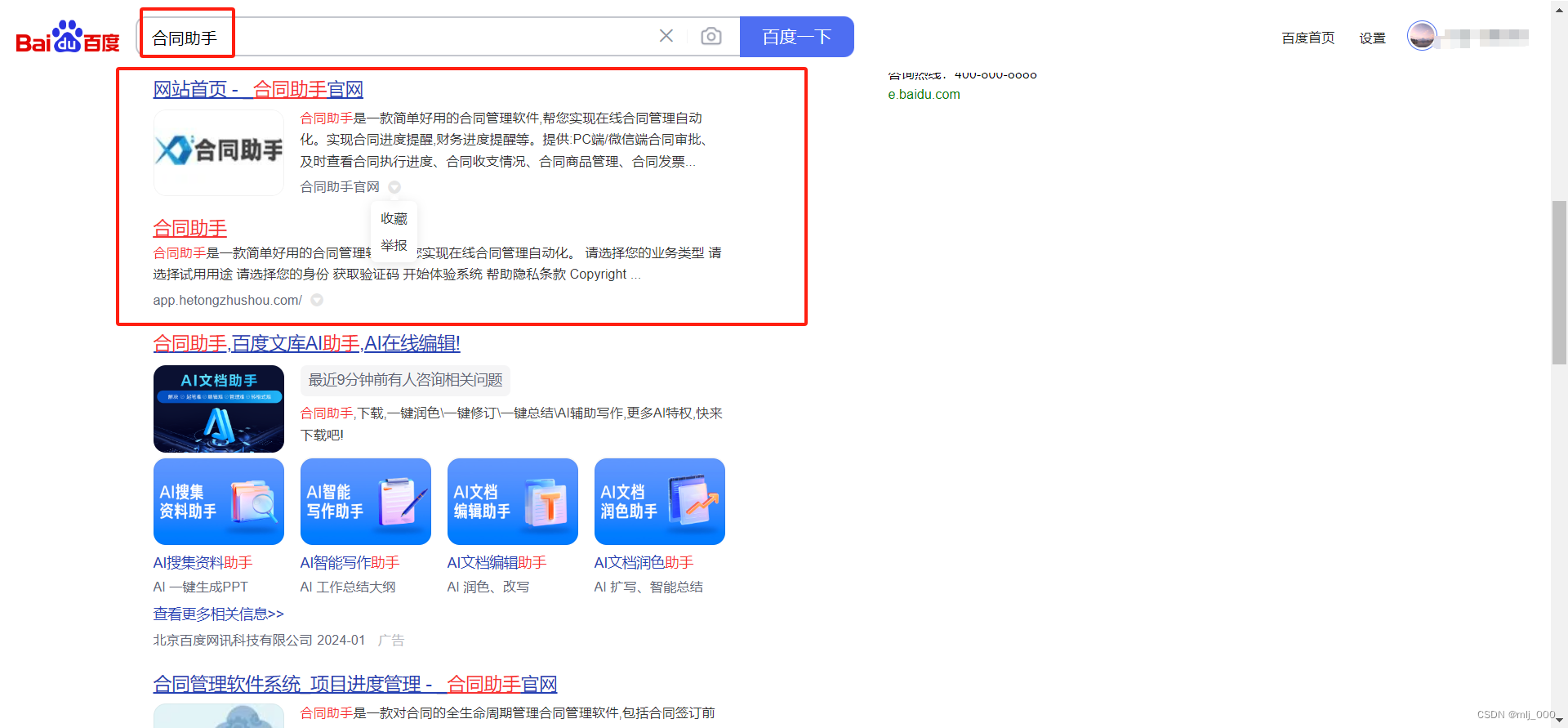The height and width of the screenshot is (728, 1568).
Task: Open the 设置 menu
Action: [1372, 38]
